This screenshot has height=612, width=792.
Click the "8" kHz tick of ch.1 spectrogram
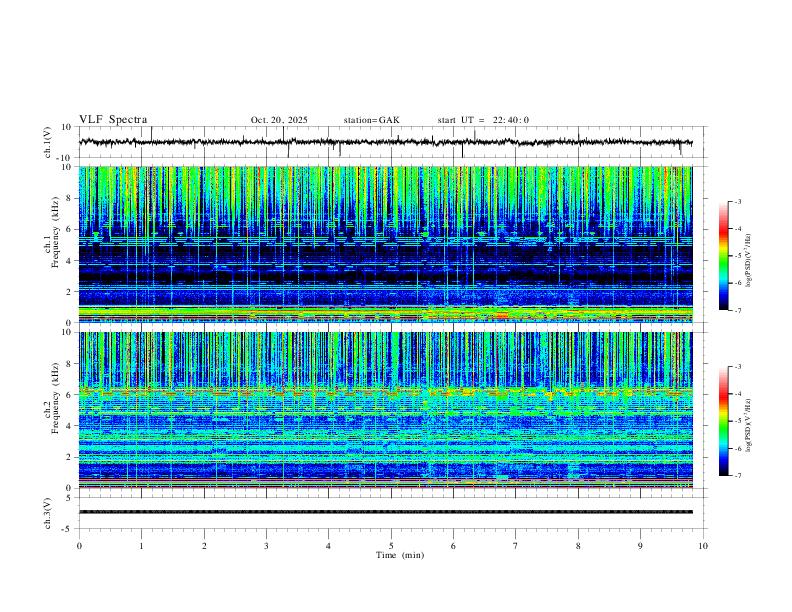[70, 198]
